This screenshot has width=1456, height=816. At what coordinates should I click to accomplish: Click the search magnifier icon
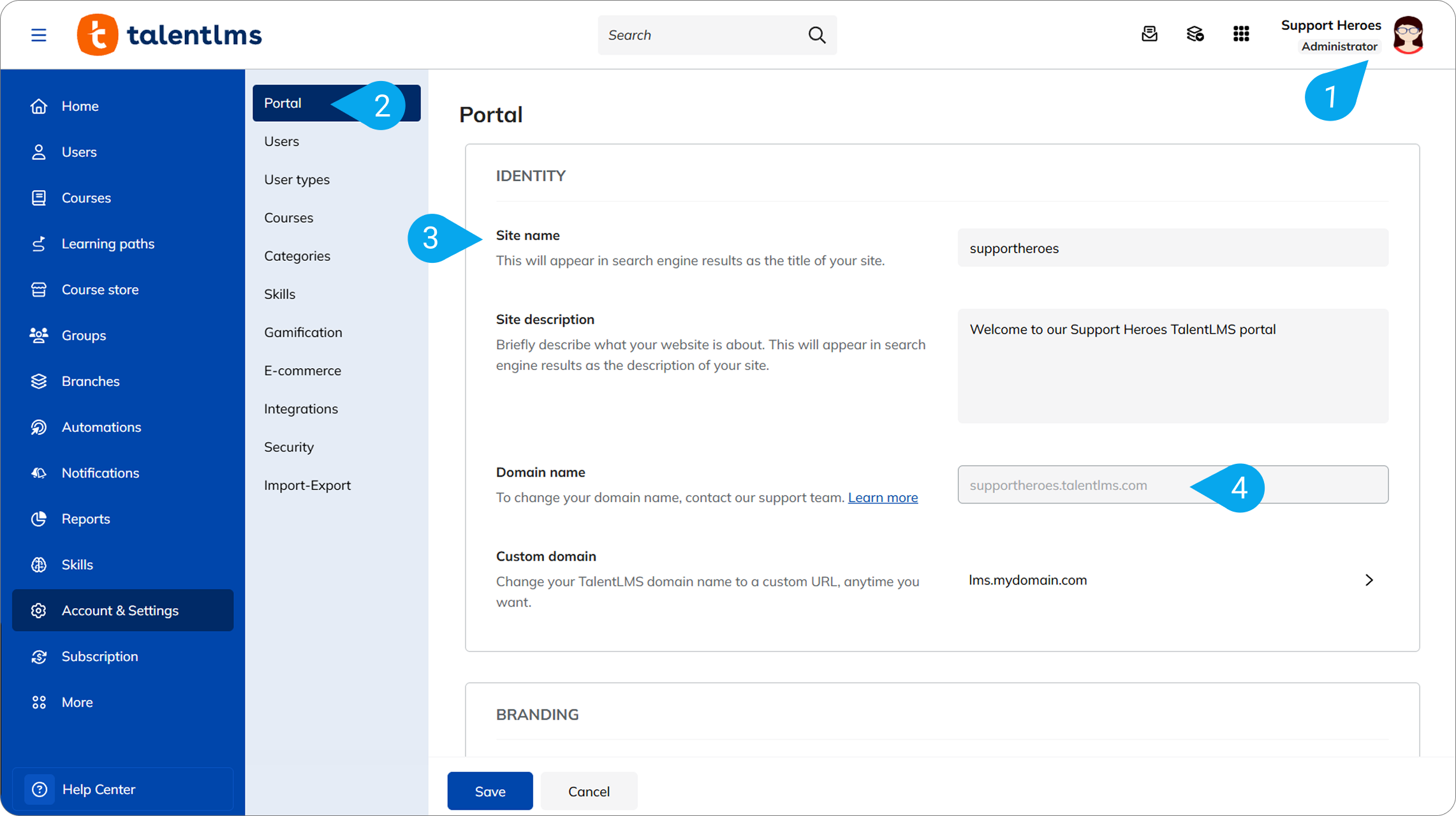click(x=817, y=35)
